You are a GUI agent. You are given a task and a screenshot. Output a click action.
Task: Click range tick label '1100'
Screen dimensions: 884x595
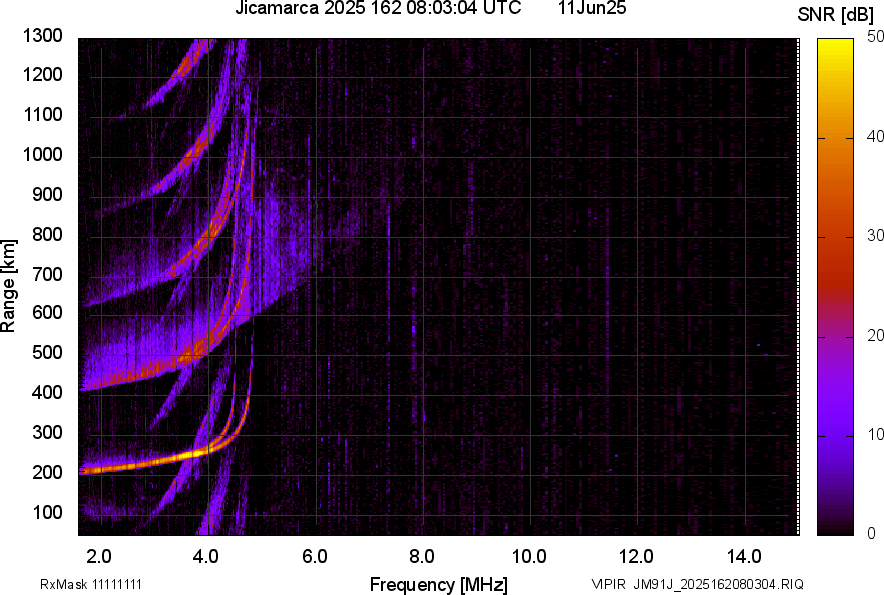(42, 114)
